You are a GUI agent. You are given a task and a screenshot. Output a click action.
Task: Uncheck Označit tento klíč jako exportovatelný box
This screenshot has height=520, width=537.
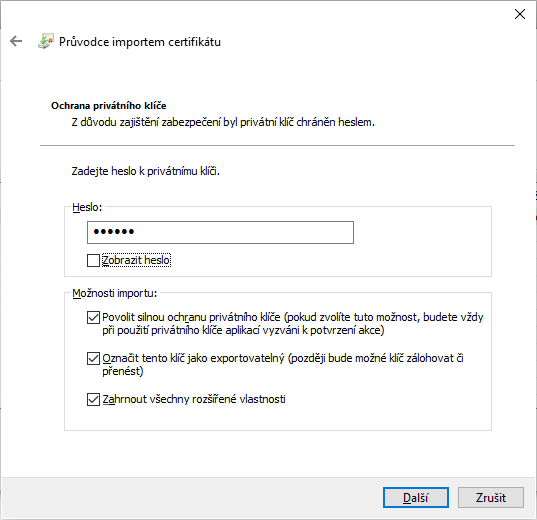[93, 358]
